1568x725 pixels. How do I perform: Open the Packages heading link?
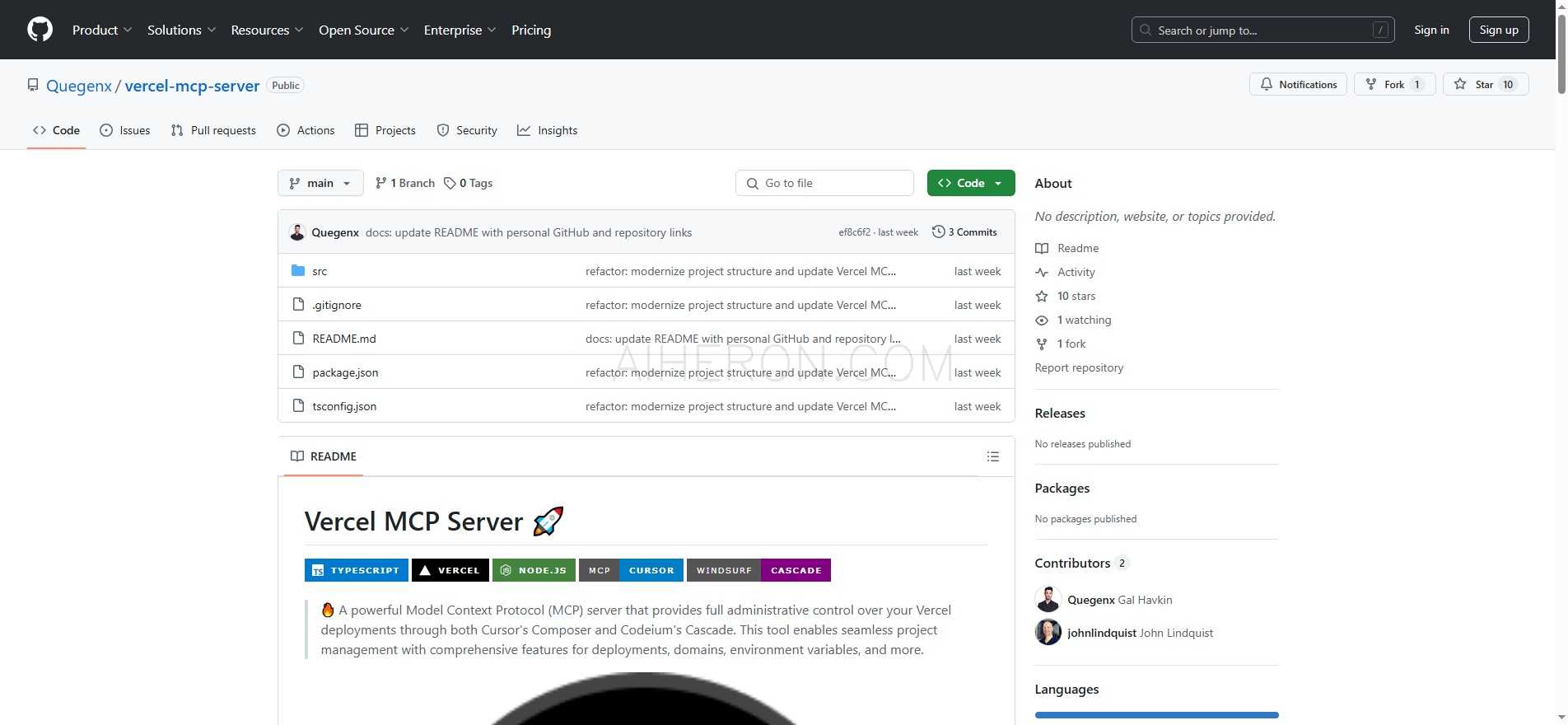(1062, 488)
